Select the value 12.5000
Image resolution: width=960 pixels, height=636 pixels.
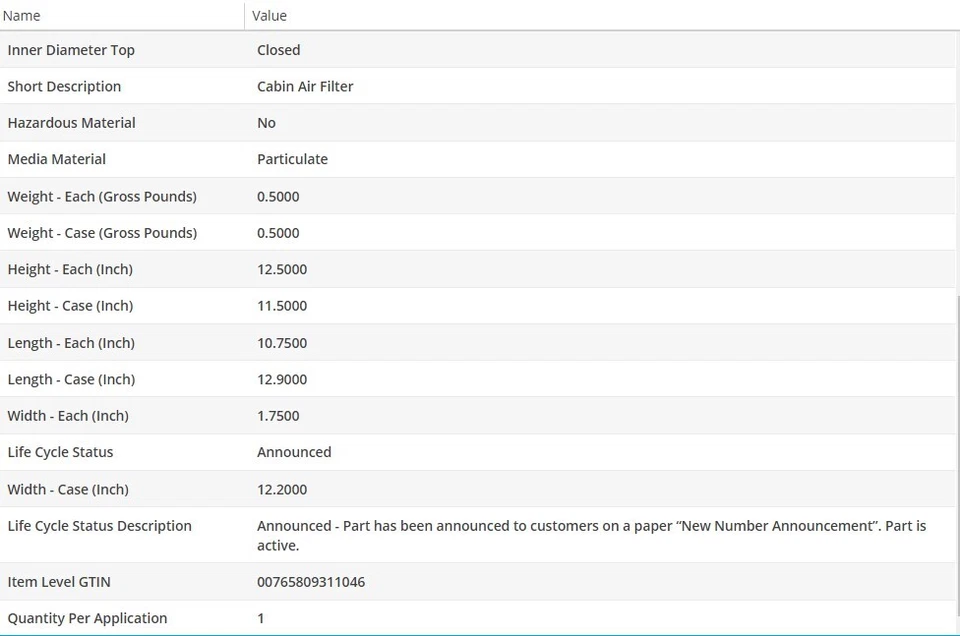pos(282,269)
